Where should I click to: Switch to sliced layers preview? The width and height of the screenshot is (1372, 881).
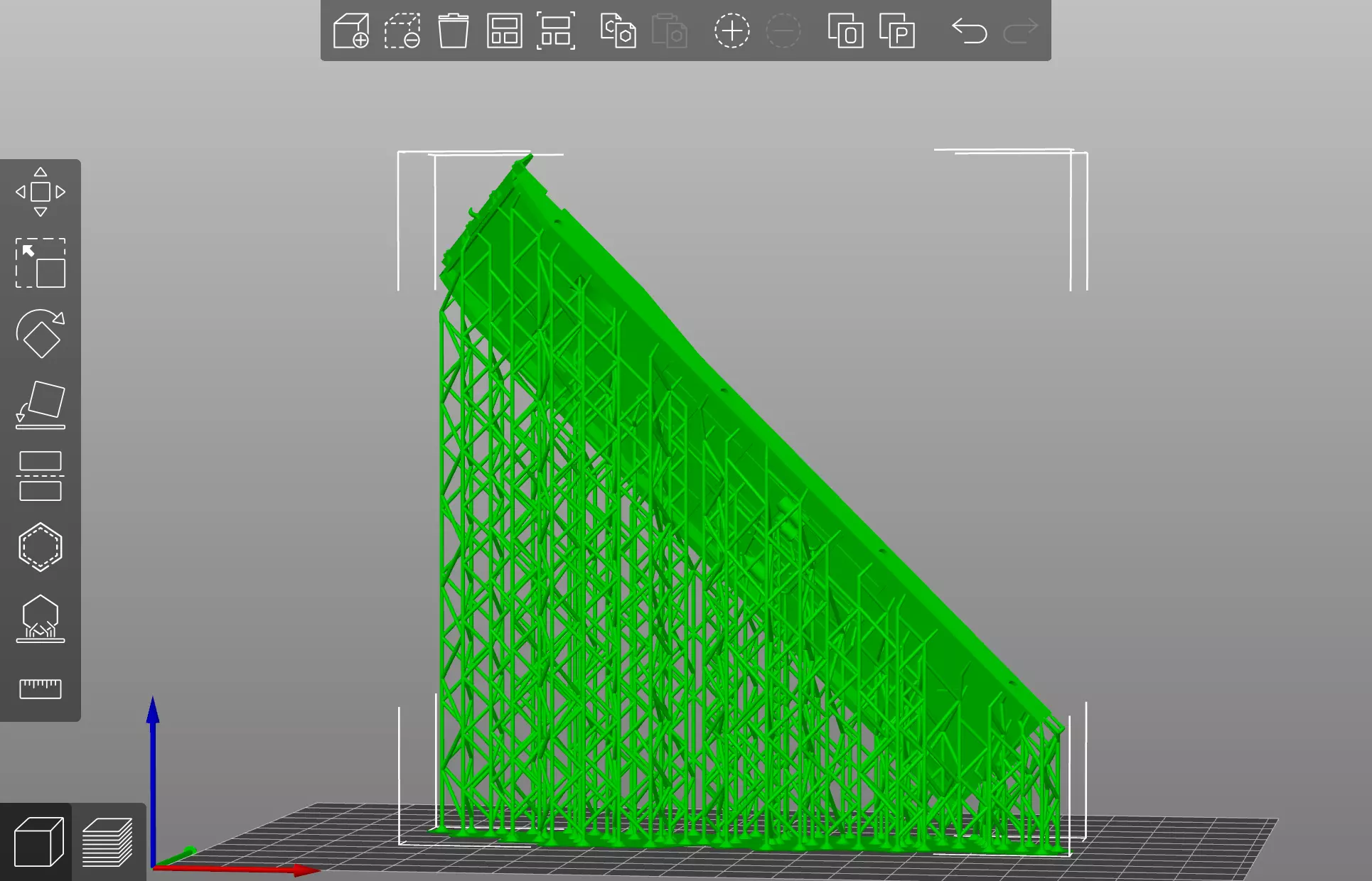point(107,842)
